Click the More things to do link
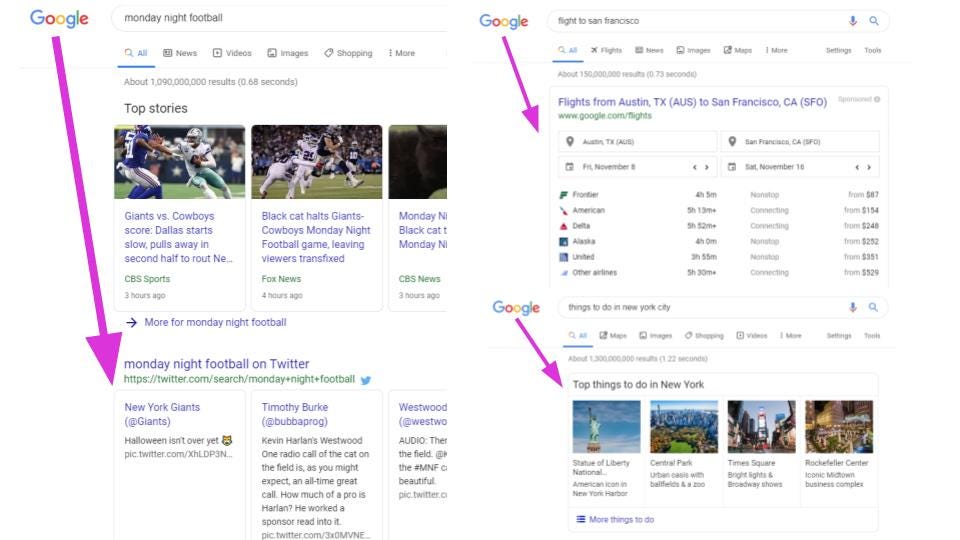Screen dimensions: 960x540 pyautogui.click(x=621, y=520)
